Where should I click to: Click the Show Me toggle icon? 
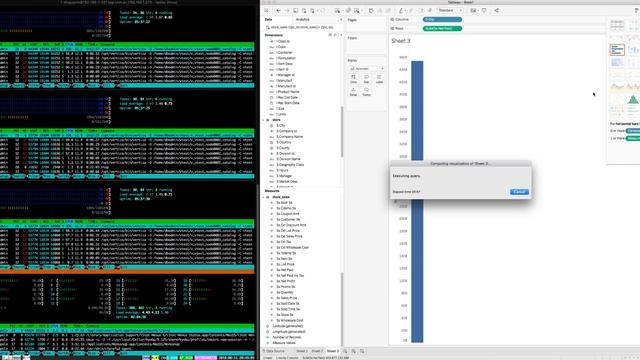(636, 11)
